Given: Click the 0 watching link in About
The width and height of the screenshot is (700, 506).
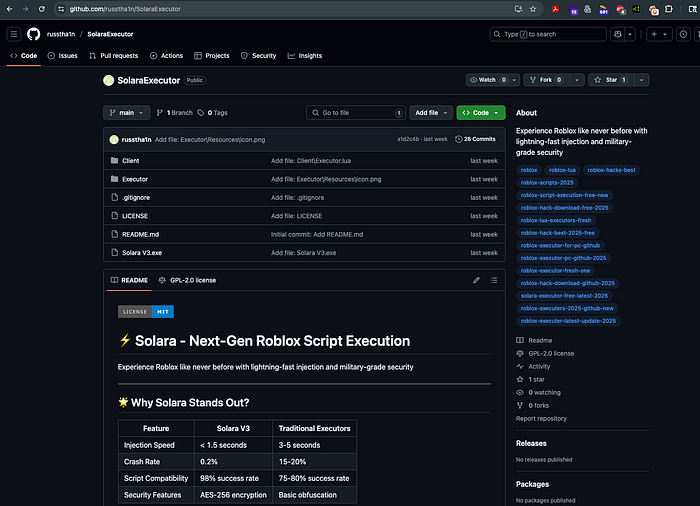Looking at the screenshot, I should tap(544, 392).
